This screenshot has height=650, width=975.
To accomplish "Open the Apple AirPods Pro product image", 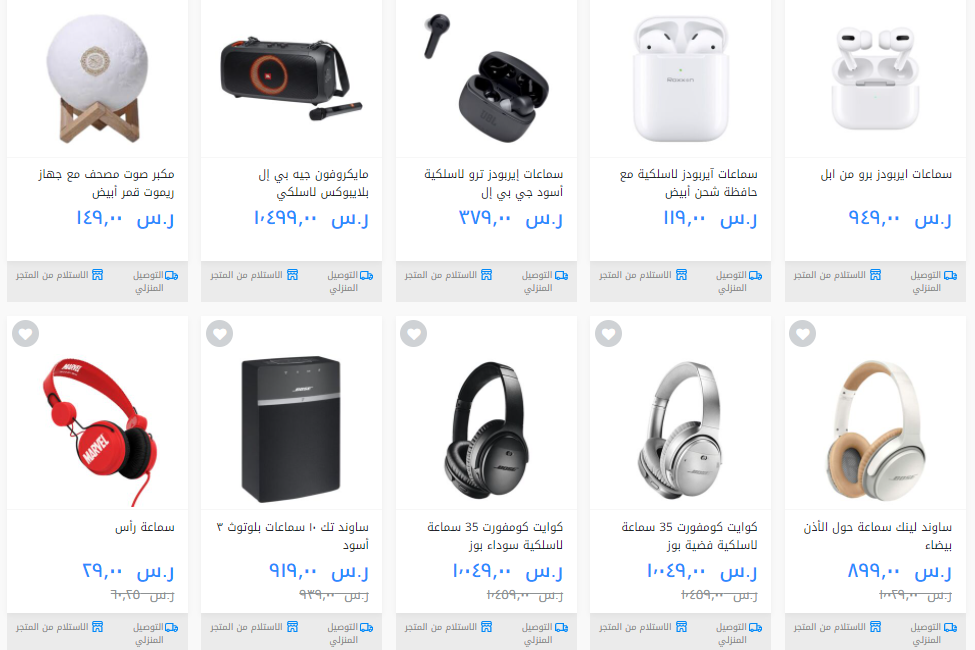I will 876,78.
